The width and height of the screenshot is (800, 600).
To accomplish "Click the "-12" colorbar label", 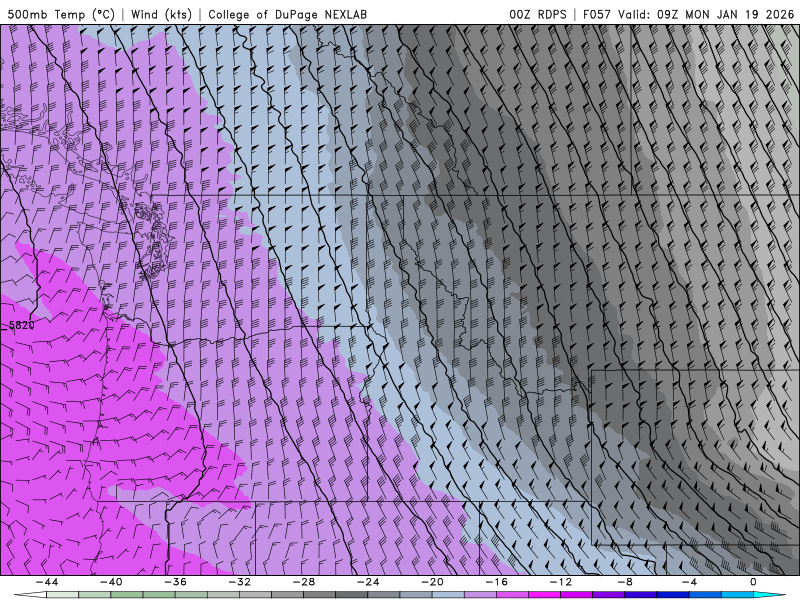I will tap(561, 582).
